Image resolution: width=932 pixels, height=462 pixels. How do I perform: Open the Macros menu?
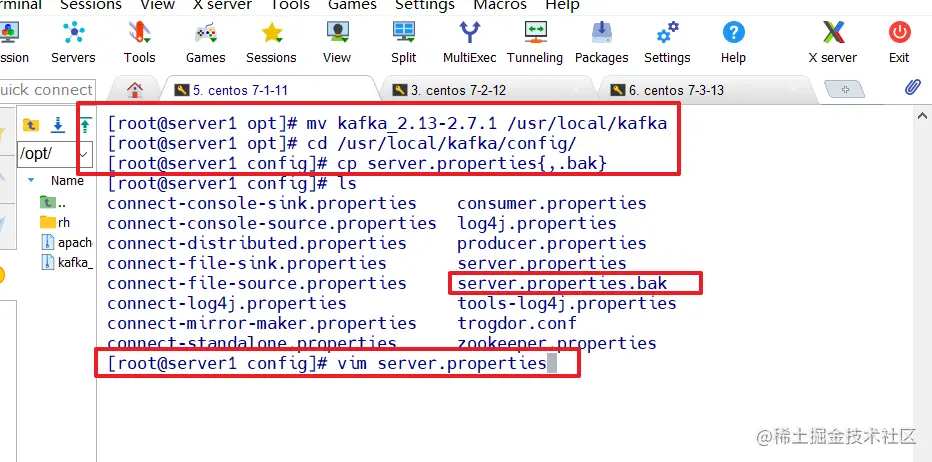[x=500, y=5]
